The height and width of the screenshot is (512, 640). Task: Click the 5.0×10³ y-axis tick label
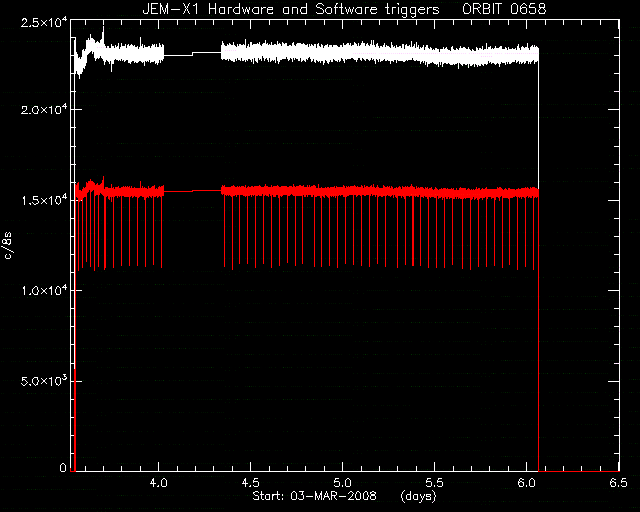pos(44,381)
